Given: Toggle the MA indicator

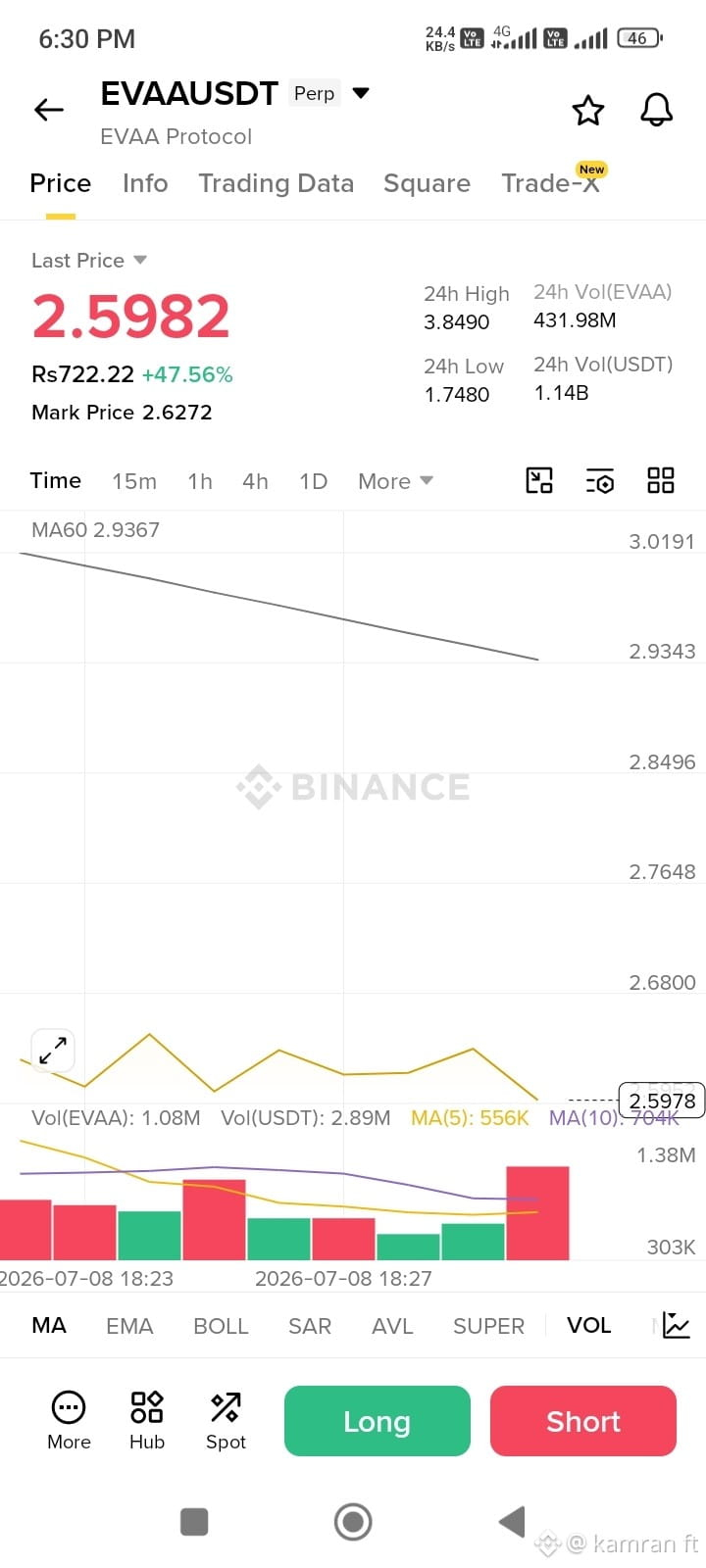Looking at the screenshot, I should pyautogui.click(x=49, y=1325).
